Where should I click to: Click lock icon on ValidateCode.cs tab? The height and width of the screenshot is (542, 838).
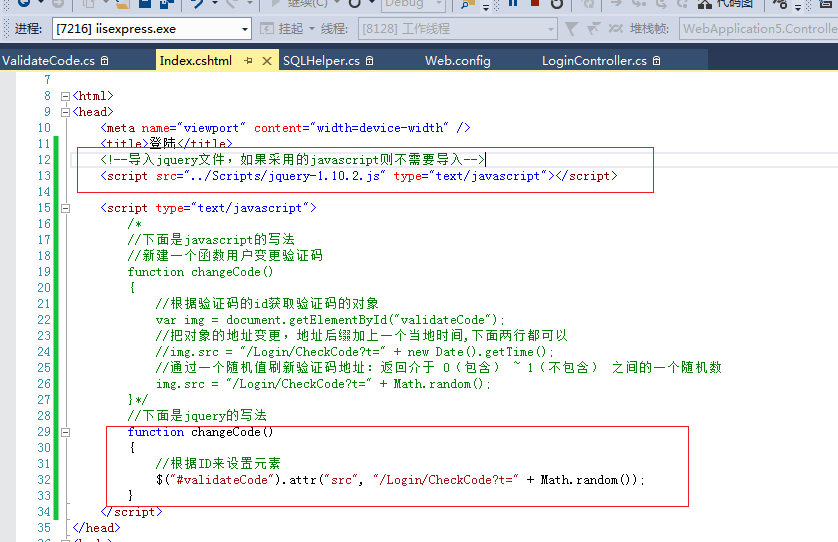[x=105, y=61]
